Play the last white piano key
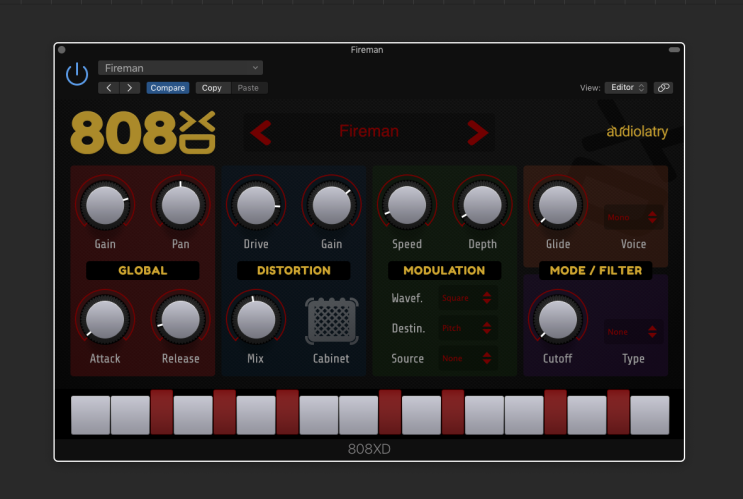The image size is (743, 499). tap(650, 415)
